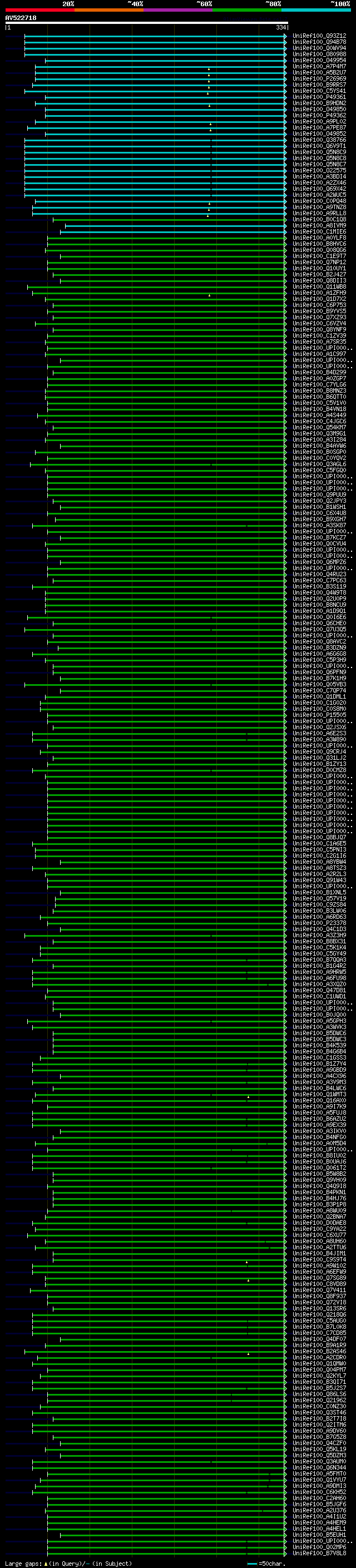The image size is (356, 1568).
Task: Select the UniRef100_B7QQA3 row label
Action: tap(319, 959)
